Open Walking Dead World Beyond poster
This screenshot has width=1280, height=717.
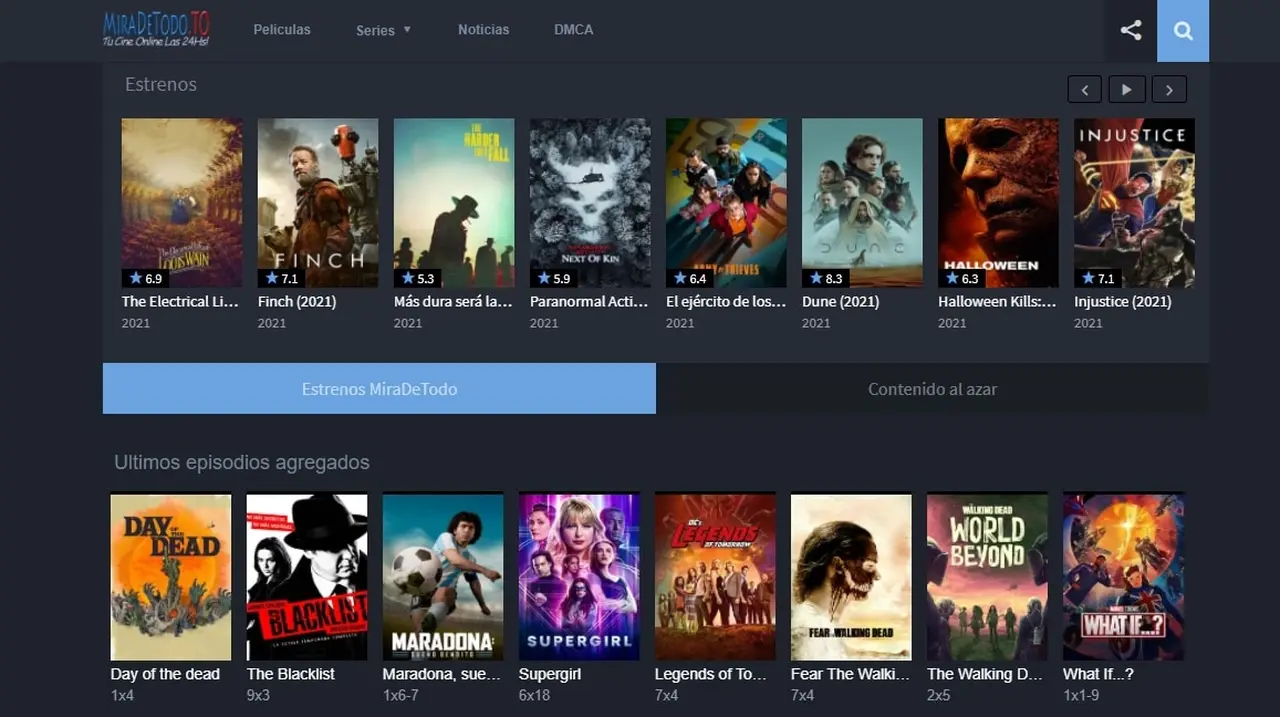coord(987,576)
